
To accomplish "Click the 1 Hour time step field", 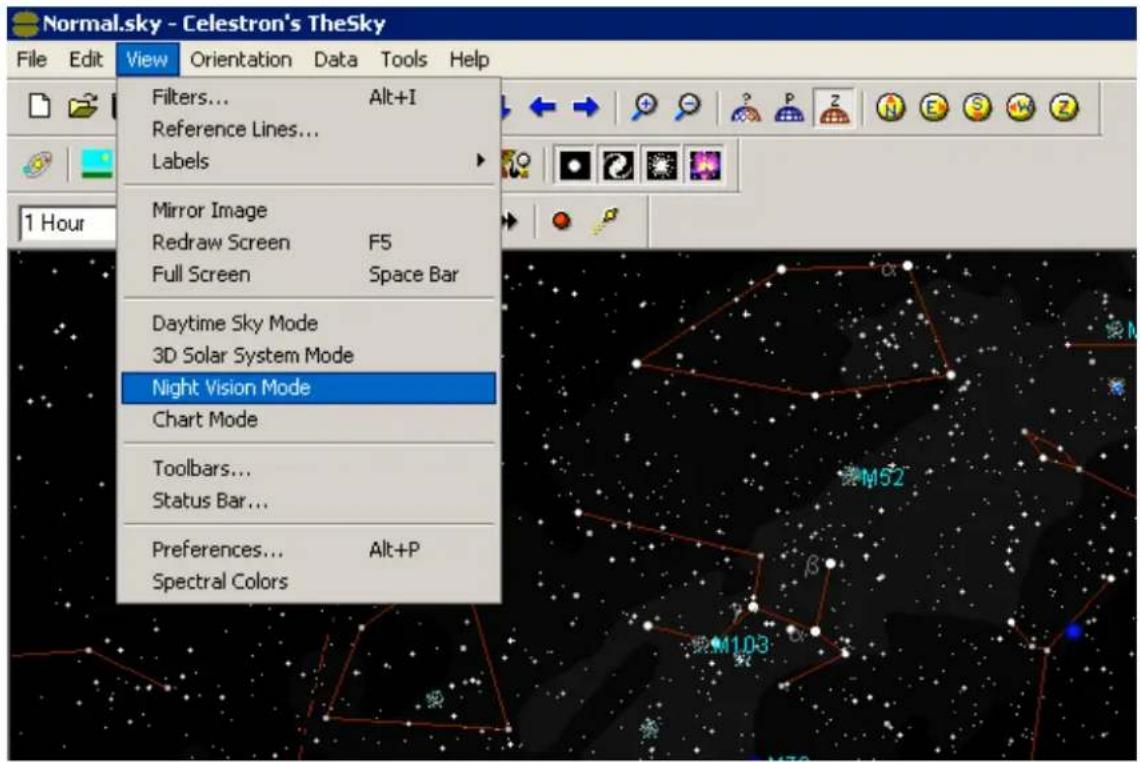I will click(68, 222).
